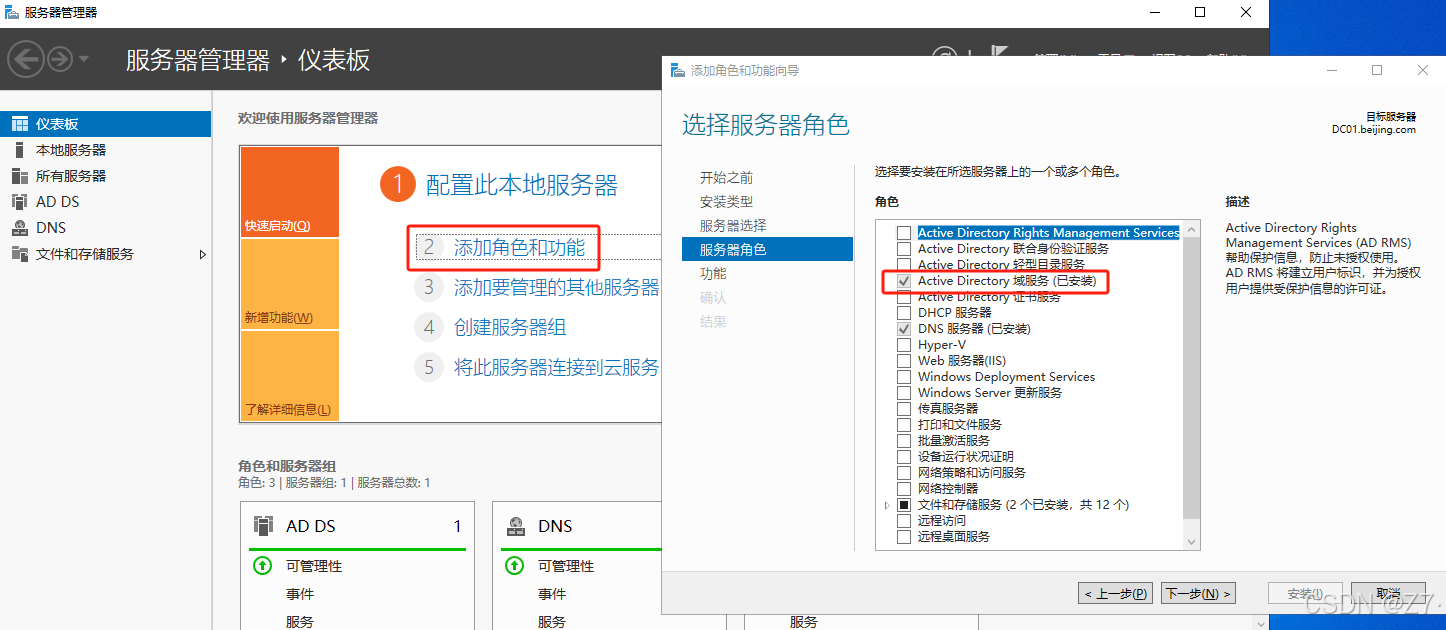Click the AD DS icon in sidebar

[x=19, y=202]
